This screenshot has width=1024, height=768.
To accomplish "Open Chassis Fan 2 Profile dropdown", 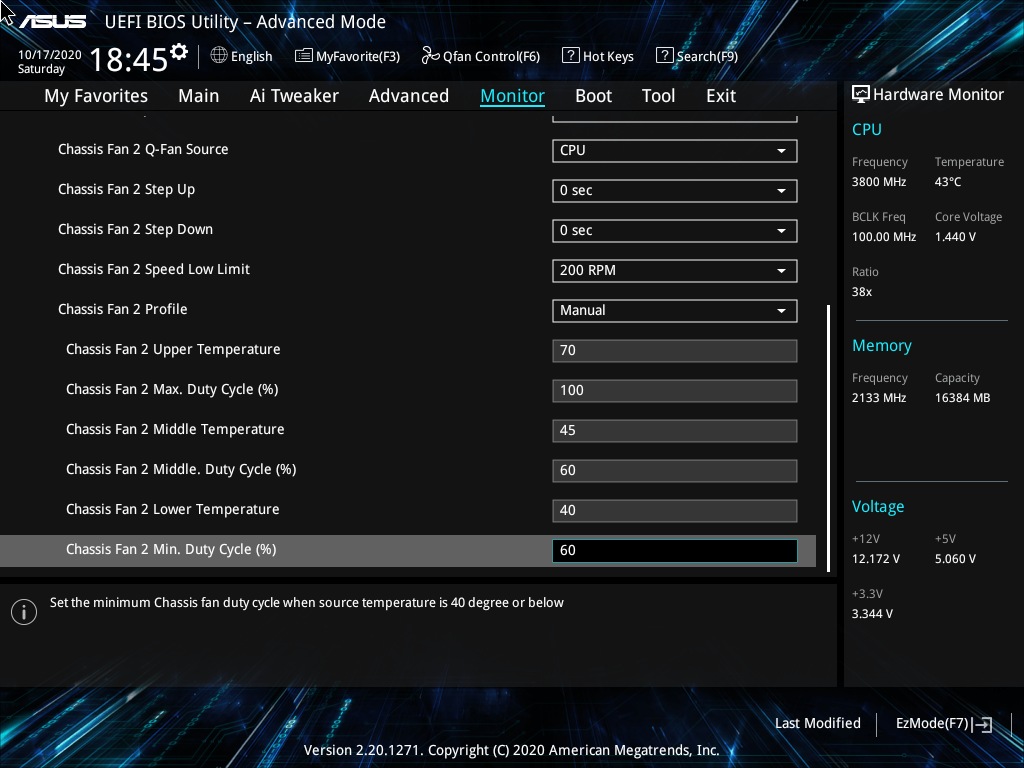I will pyautogui.click(x=675, y=310).
